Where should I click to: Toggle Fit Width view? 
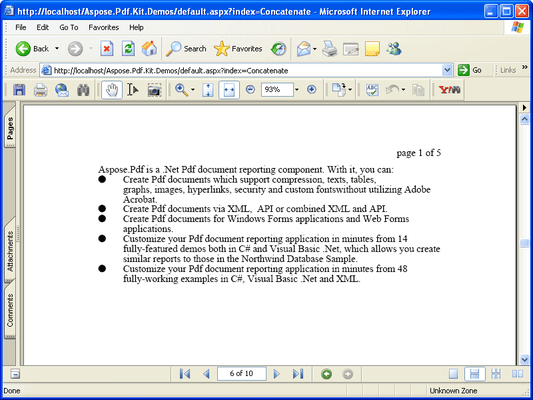pyautogui.click(x=229, y=90)
